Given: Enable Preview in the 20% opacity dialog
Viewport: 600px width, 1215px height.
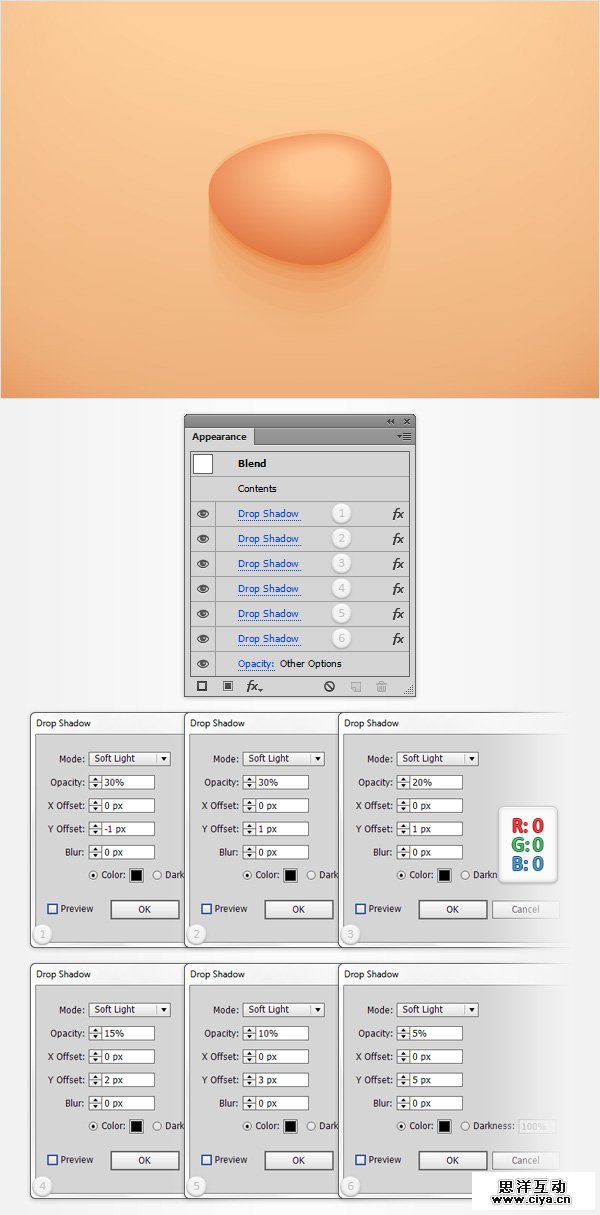Looking at the screenshot, I should pyautogui.click(x=361, y=909).
